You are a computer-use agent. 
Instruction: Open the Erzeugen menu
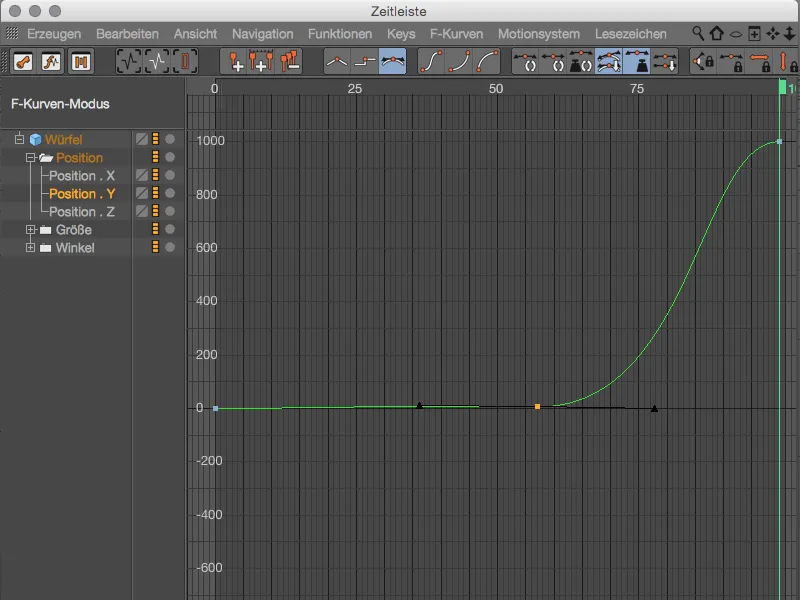[54, 34]
